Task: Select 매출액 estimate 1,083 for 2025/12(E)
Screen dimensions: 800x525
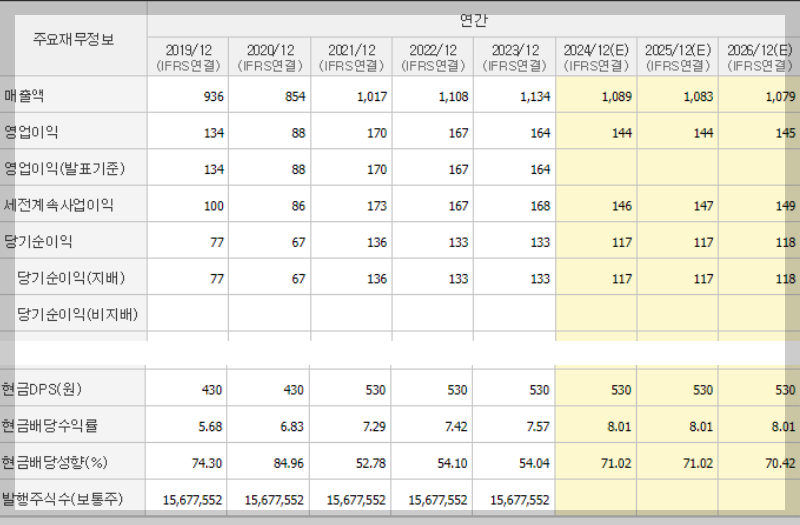Action: pyautogui.click(x=698, y=96)
